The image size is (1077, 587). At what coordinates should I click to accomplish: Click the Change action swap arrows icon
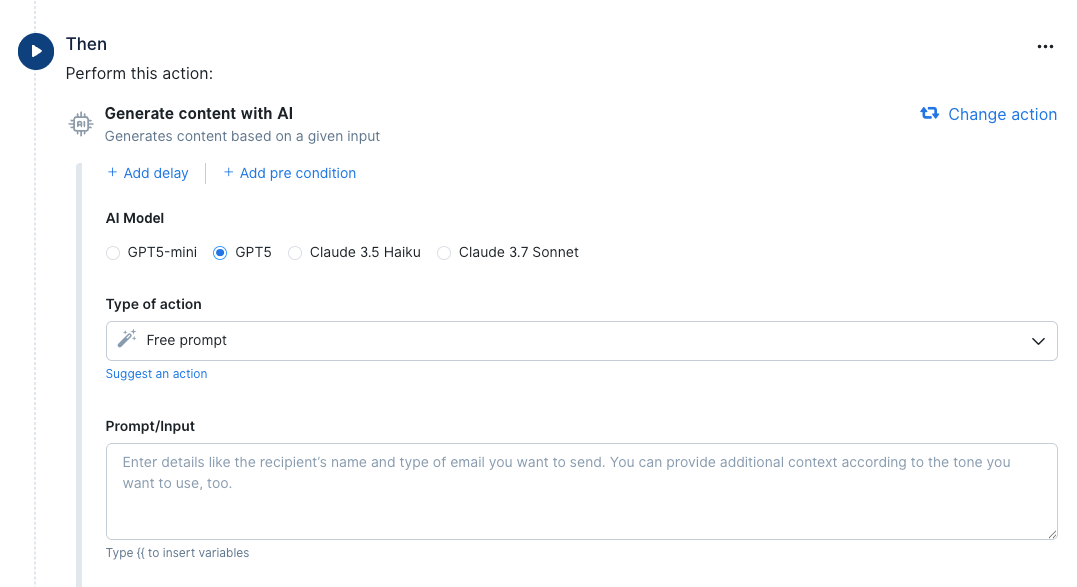(x=929, y=113)
